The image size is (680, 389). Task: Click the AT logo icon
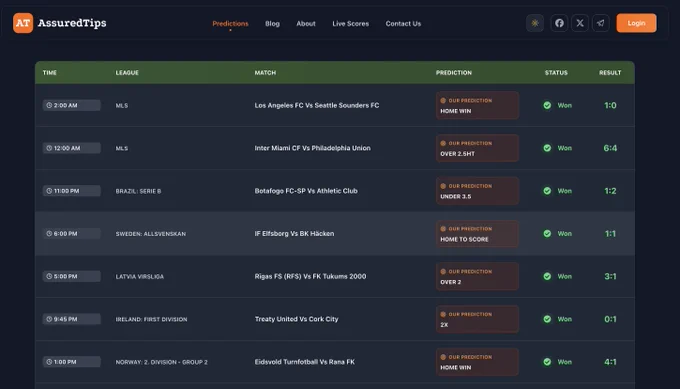[23, 23]
